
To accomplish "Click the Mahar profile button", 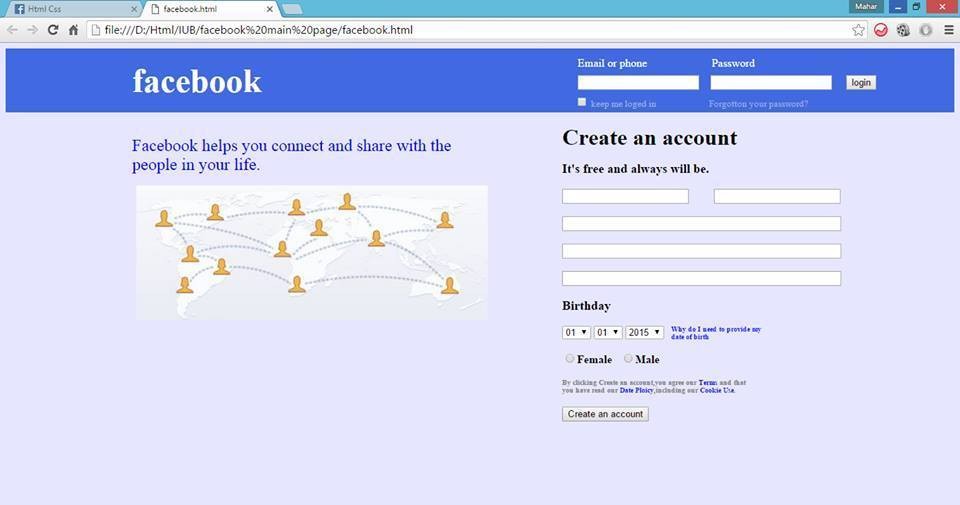I will [866, 7].
